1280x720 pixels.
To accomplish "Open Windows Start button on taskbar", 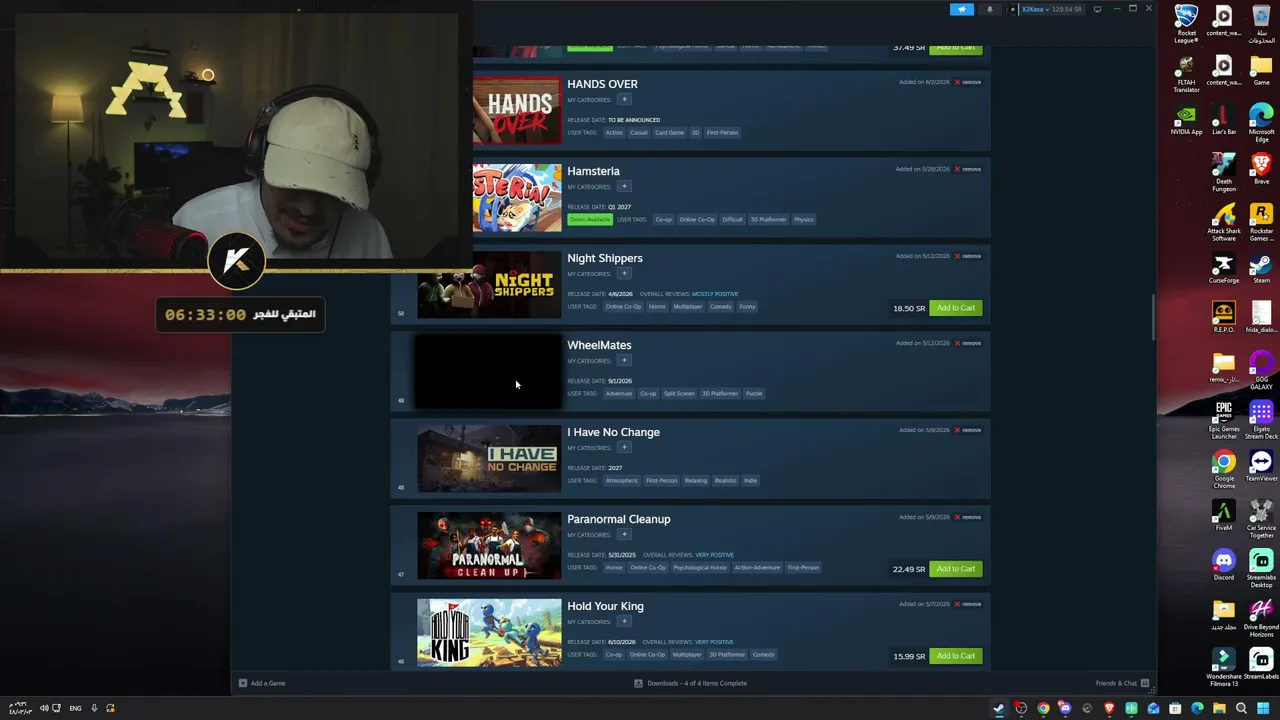I will tap(1263, 709).
